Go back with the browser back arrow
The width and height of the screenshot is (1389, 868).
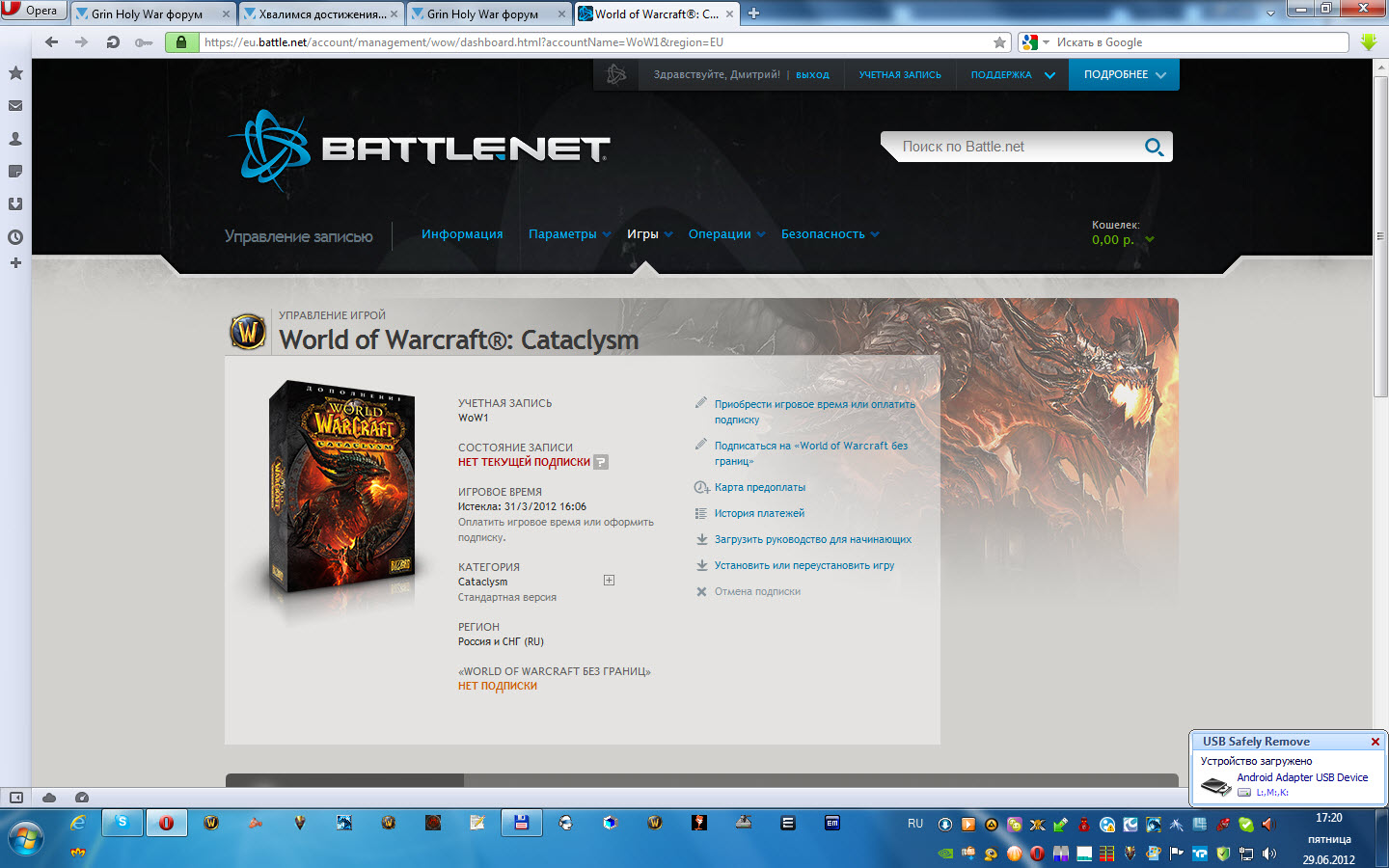coord(52,42)
